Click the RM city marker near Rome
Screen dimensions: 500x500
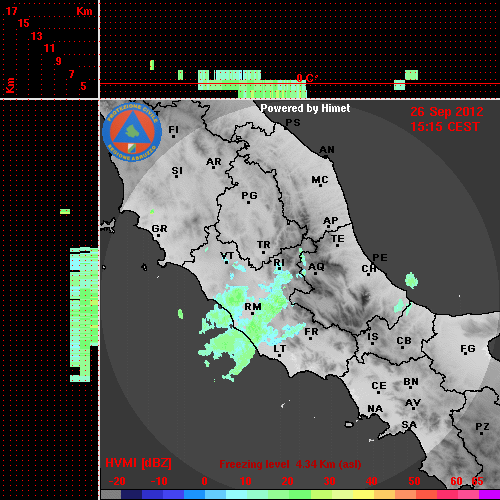(253, 309)
